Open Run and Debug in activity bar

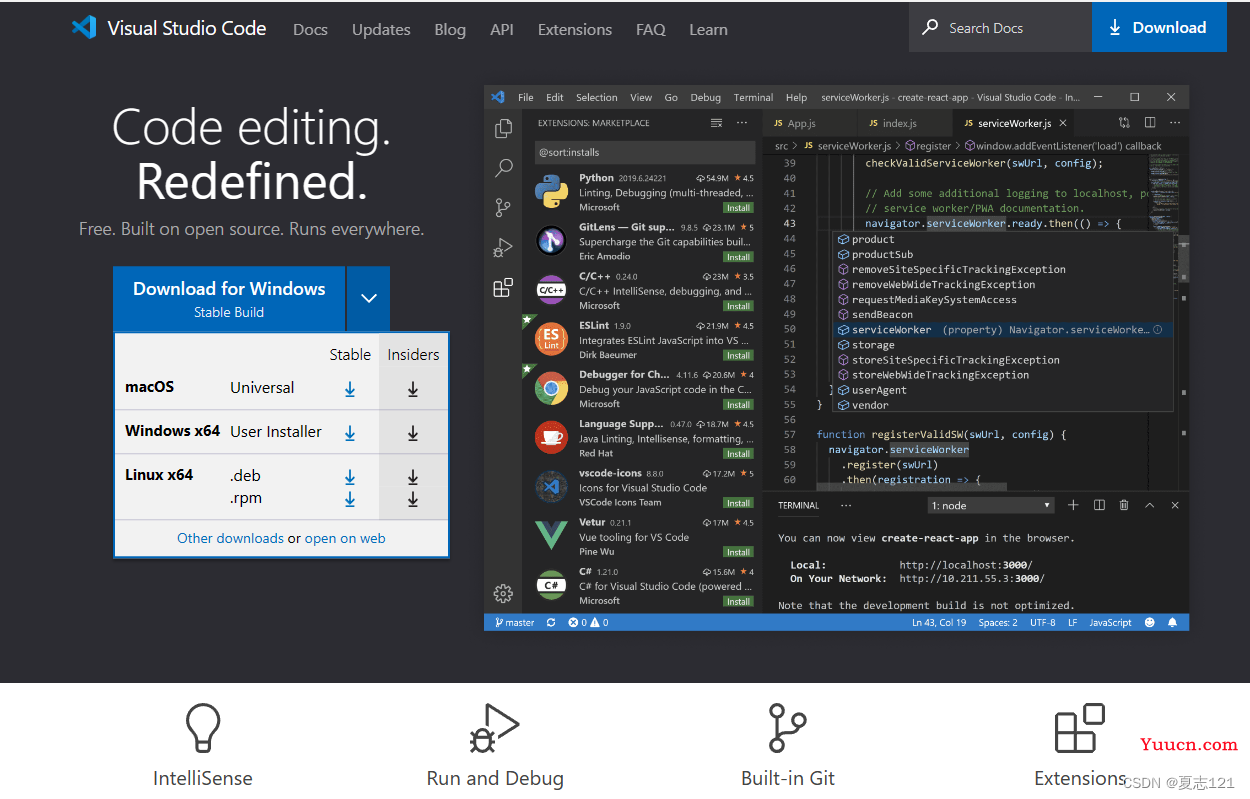[x=503, y=248]
